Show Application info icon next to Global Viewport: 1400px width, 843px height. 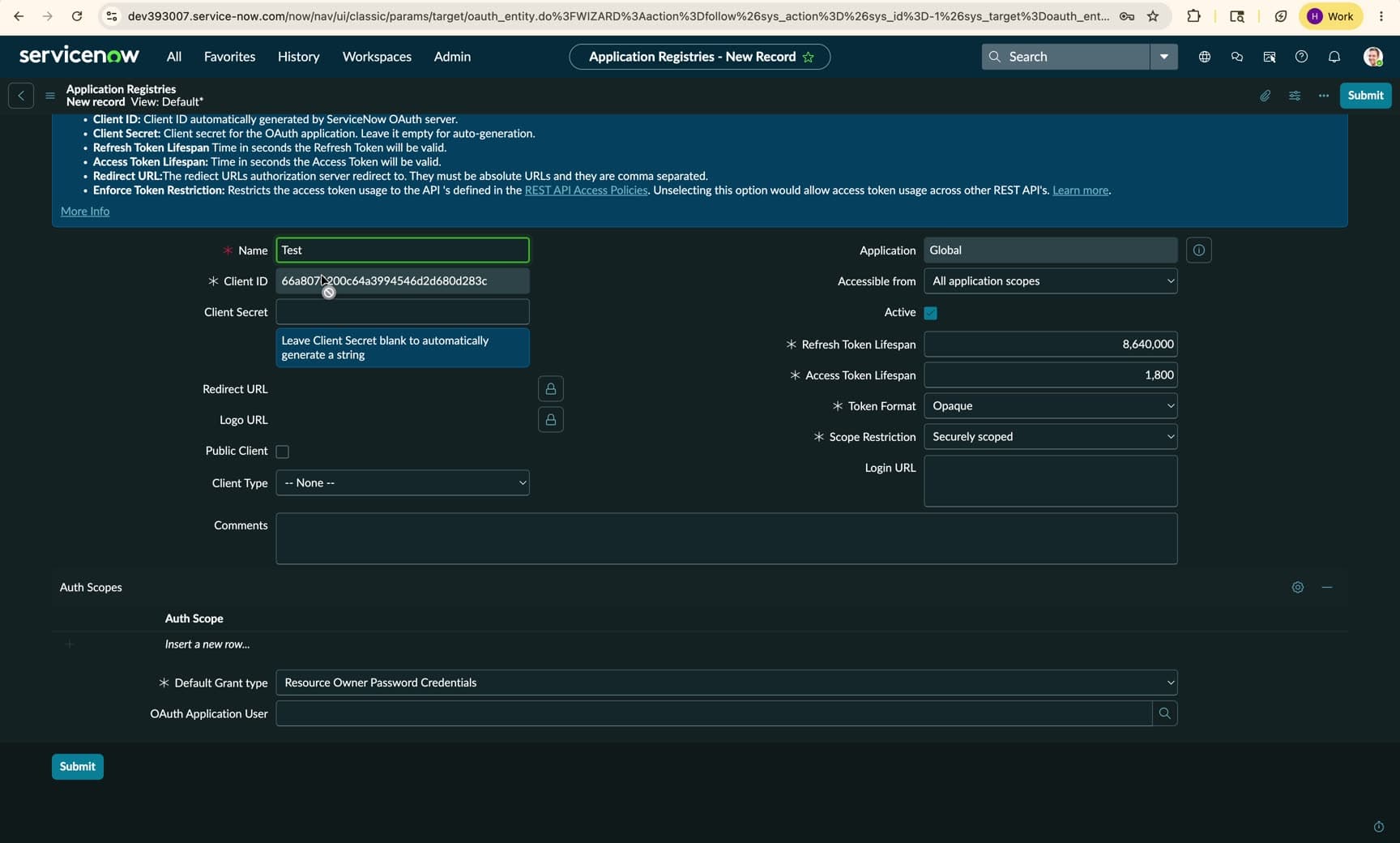(1199, 250)
